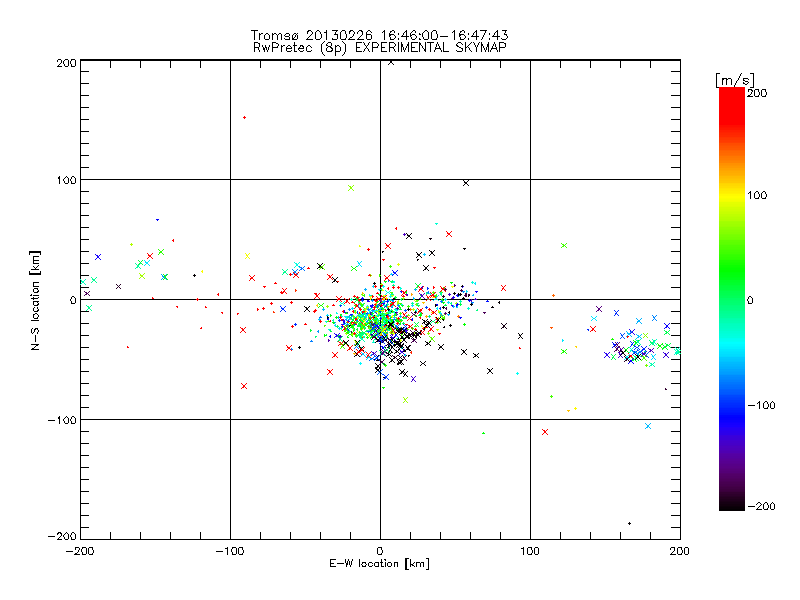Click the '200' tick label on the N-S axis
Viewport: 800px width, 600px height.
tap(66, 63)
